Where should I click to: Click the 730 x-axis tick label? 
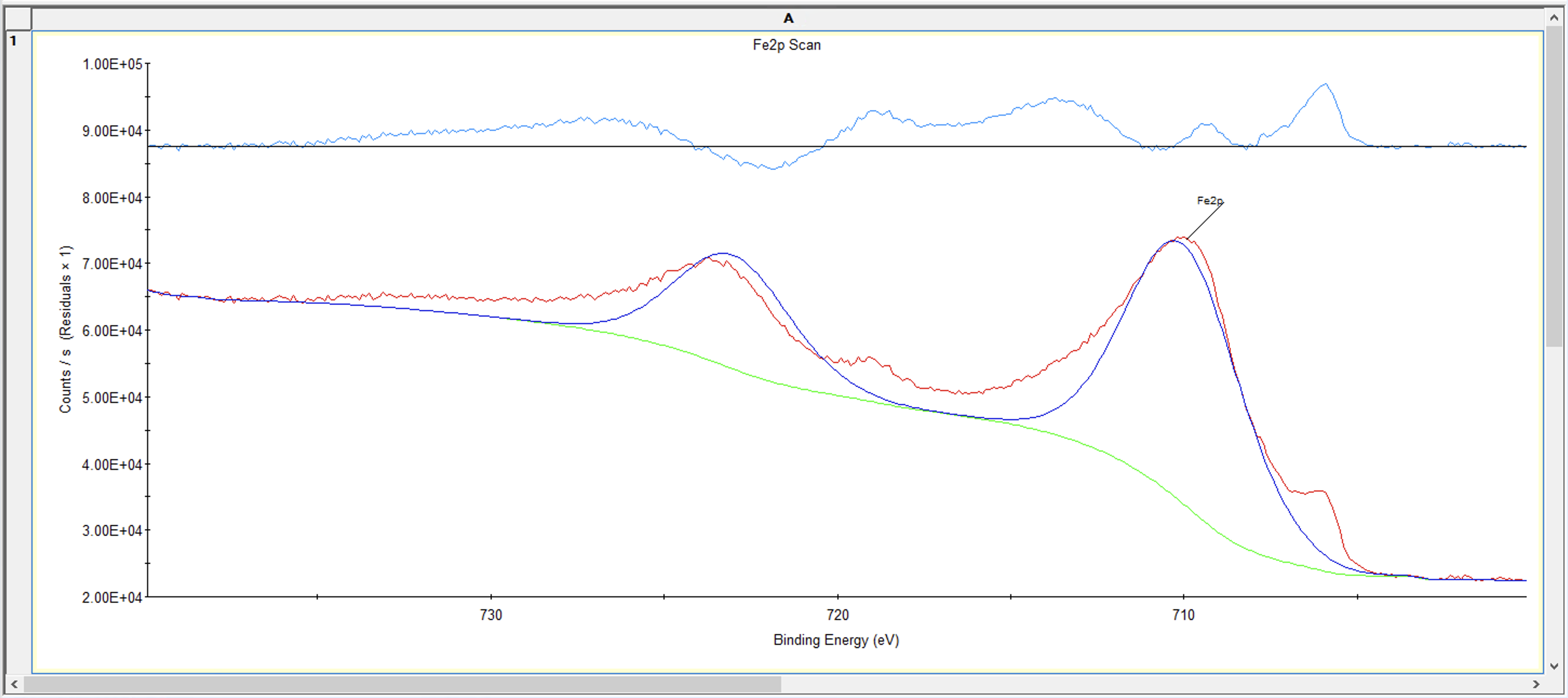(491, 615)
